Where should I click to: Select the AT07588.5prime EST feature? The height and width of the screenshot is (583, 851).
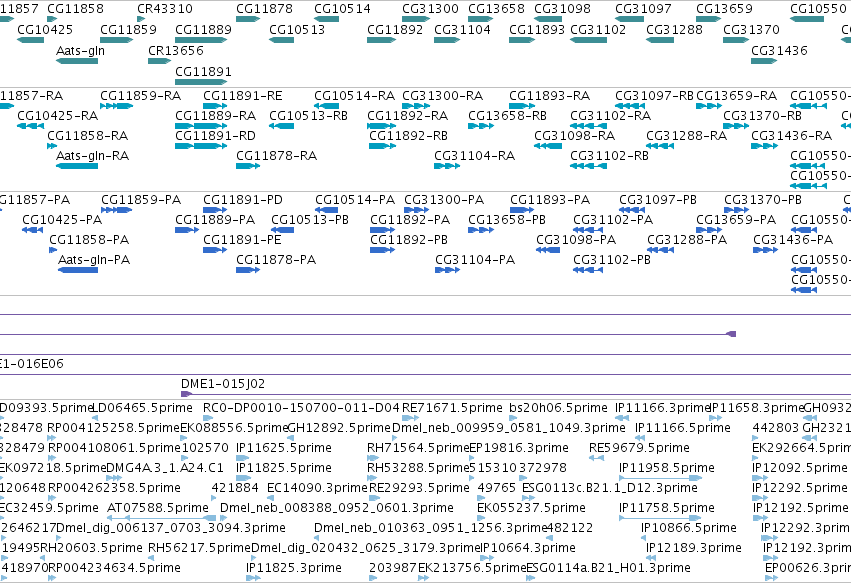(162, 518)
